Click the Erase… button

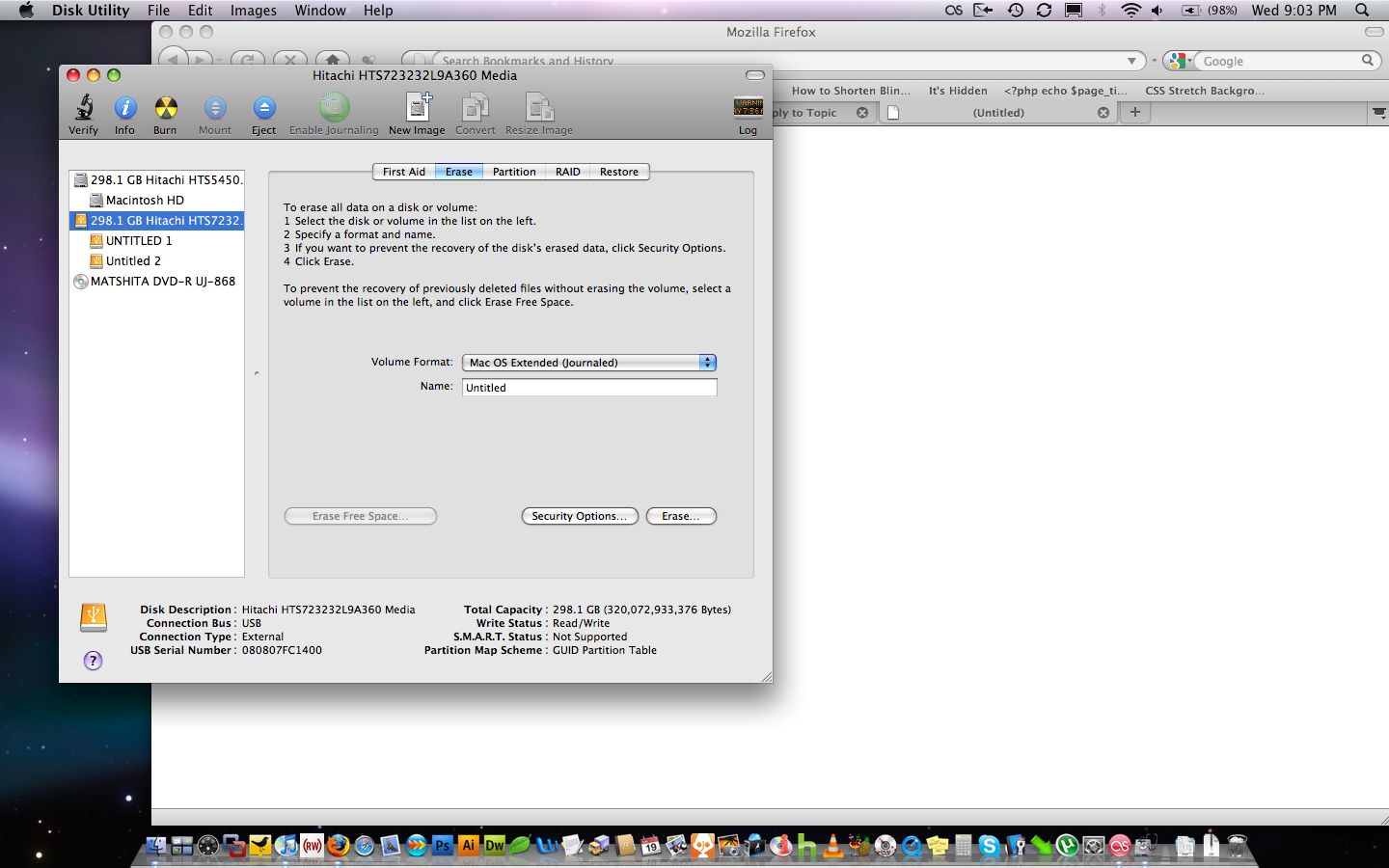click(681, 516)
